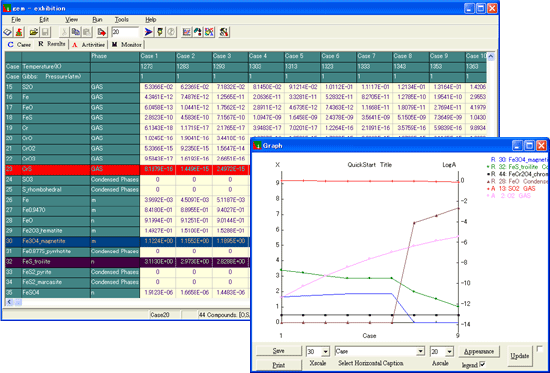The image size is (550, 373).
Task: Click the red figure icon in toolbar
Action: pos(19,32)
